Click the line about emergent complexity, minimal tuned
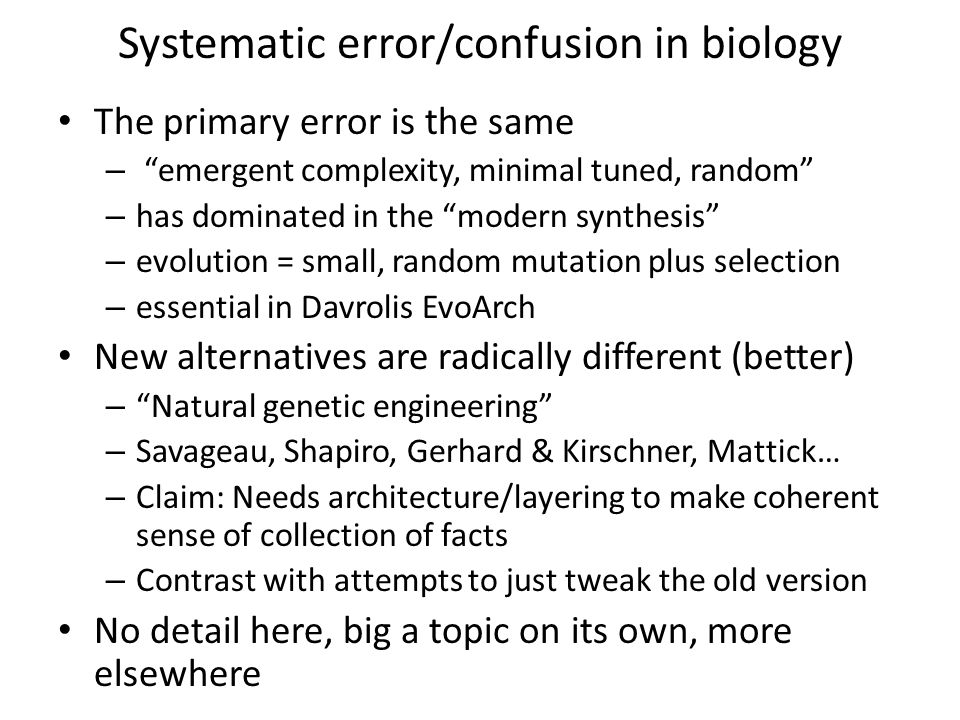The height and width of the screenshot is (720, 960). 478,171
